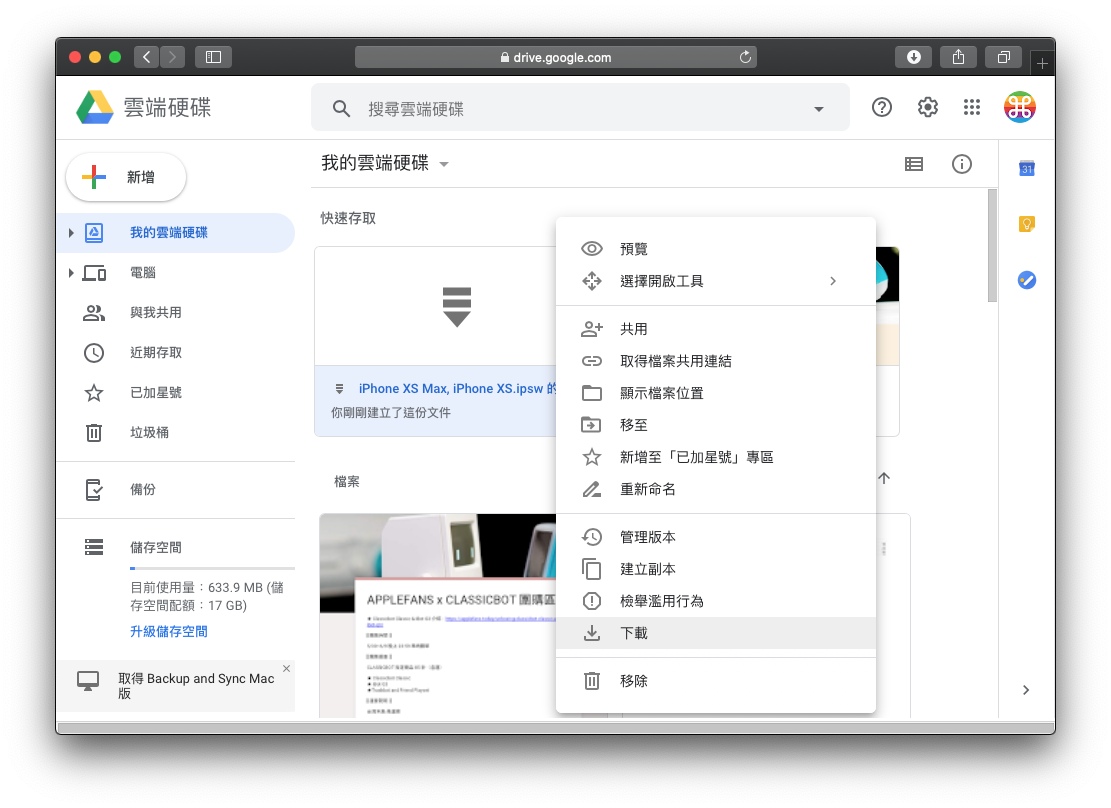Viewport: 1111px width, 808px height.
Task: Click the Safari share icon
Action: click(959, 57)
